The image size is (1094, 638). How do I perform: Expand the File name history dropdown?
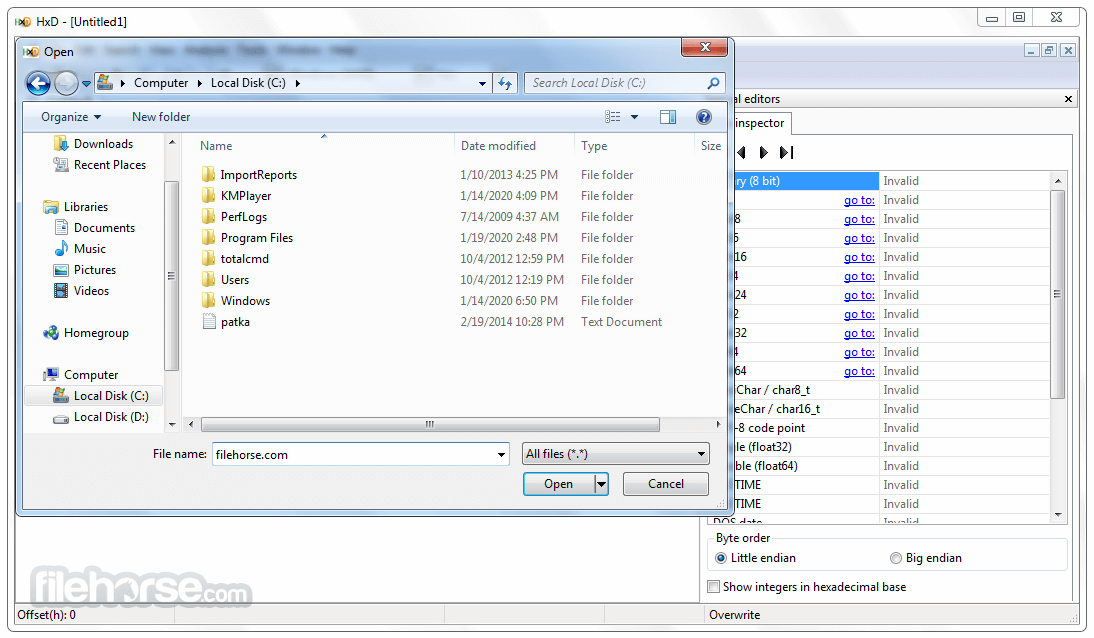501,454
